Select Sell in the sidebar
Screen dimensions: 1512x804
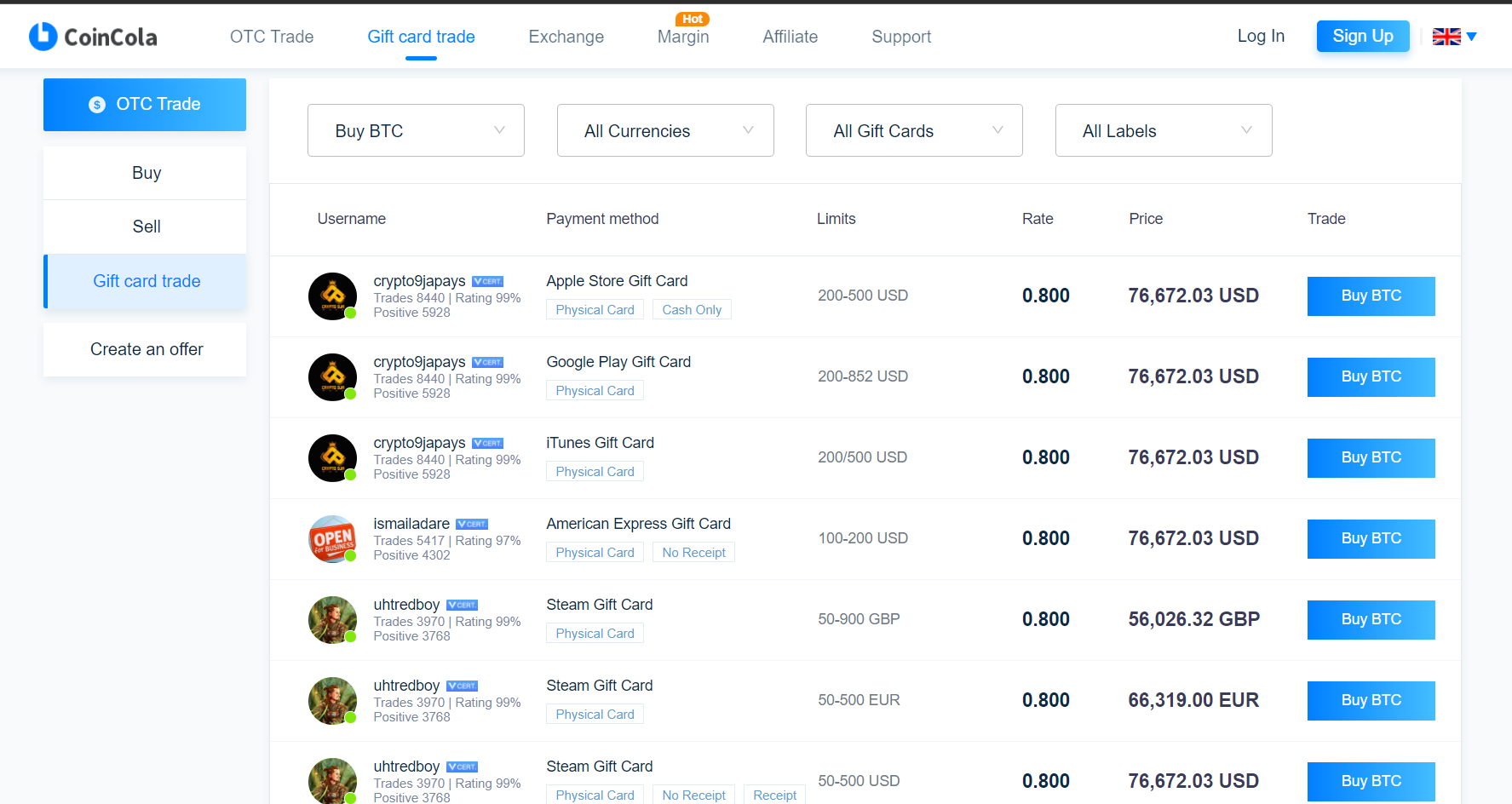[145, 227]
